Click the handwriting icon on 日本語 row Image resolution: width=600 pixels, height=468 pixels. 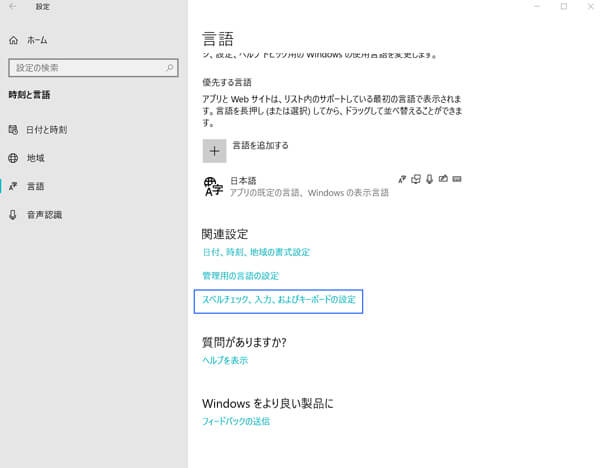[443, 179]
